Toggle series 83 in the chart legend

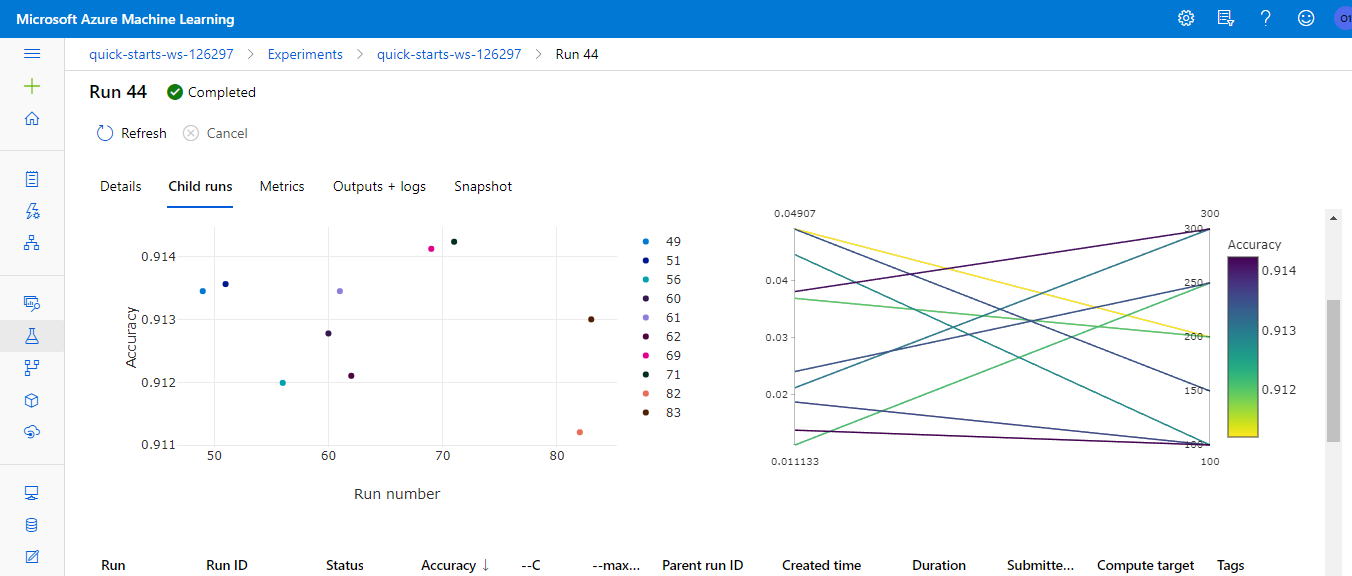[663, 412]
